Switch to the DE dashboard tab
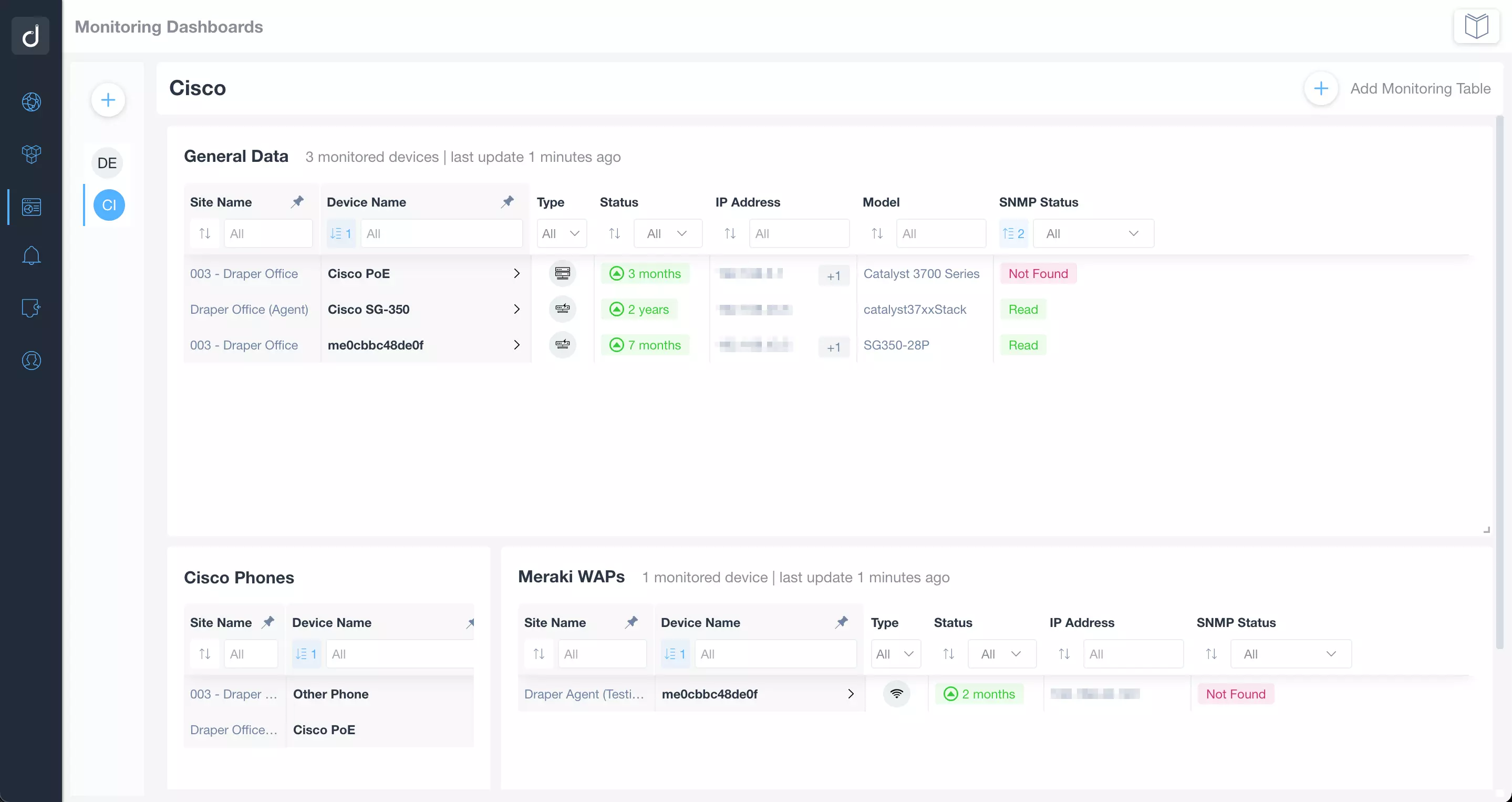The height and width of the screenshot is (802, 1512). click(x=107, y=163)
